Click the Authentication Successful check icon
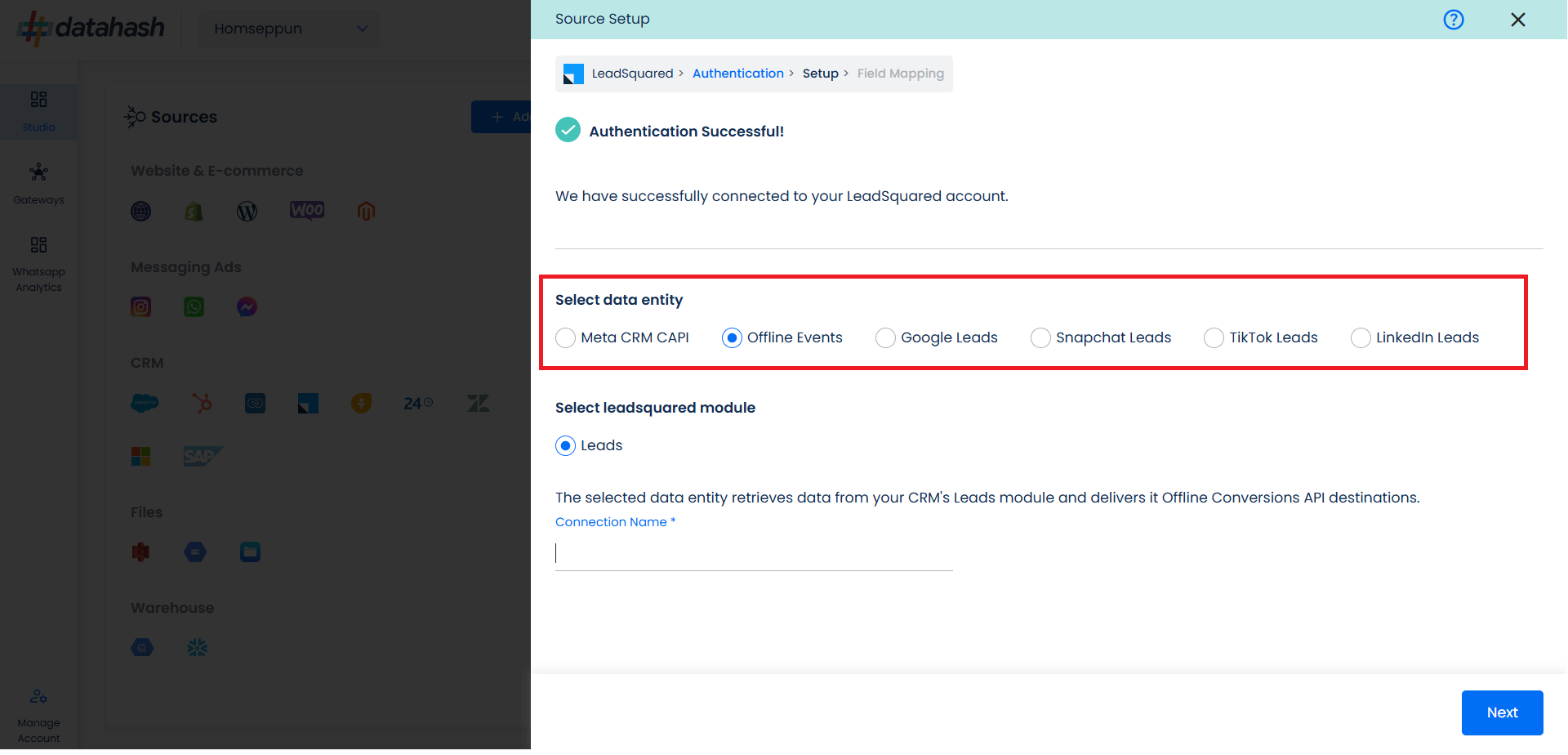Screen dimensions: 1568x755 [x=568, y=130]
